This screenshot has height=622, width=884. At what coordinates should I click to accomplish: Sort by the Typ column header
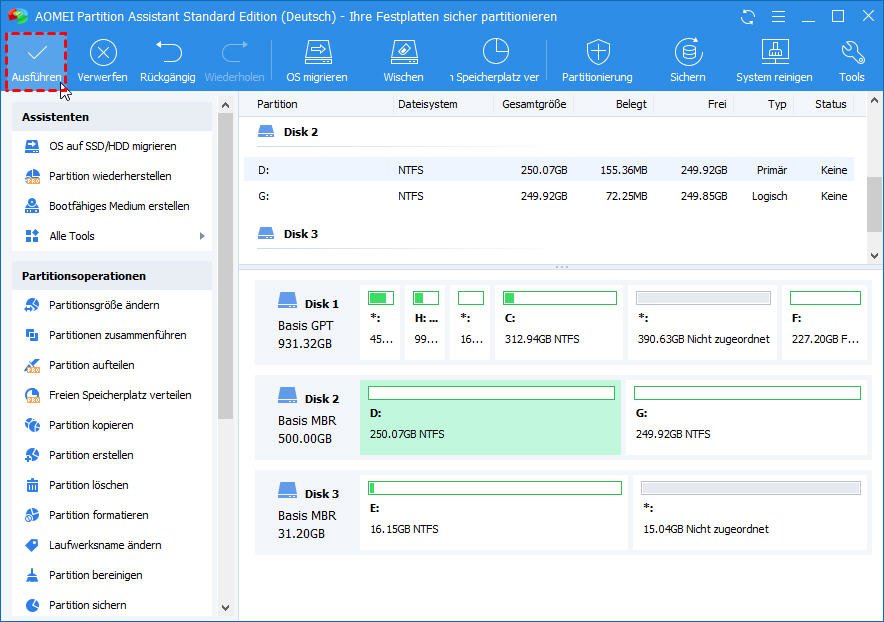777,104
